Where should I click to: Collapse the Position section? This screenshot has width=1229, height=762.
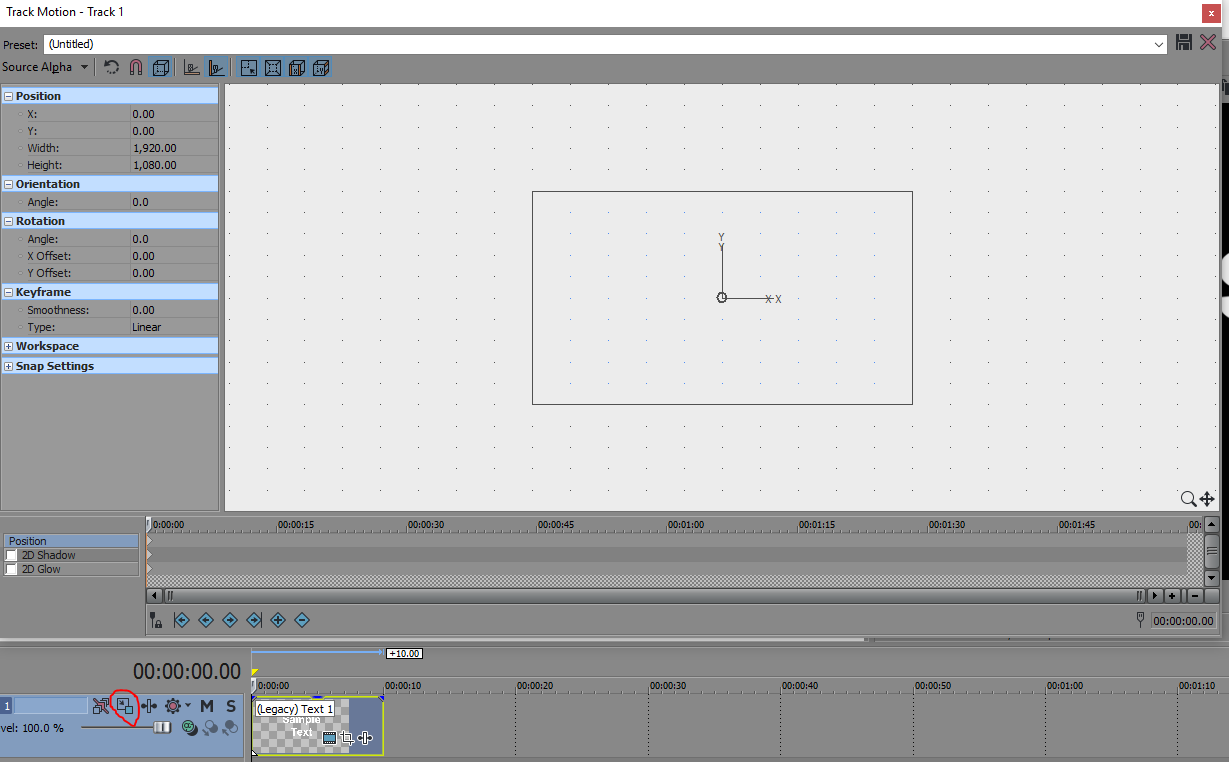[8, 96]
